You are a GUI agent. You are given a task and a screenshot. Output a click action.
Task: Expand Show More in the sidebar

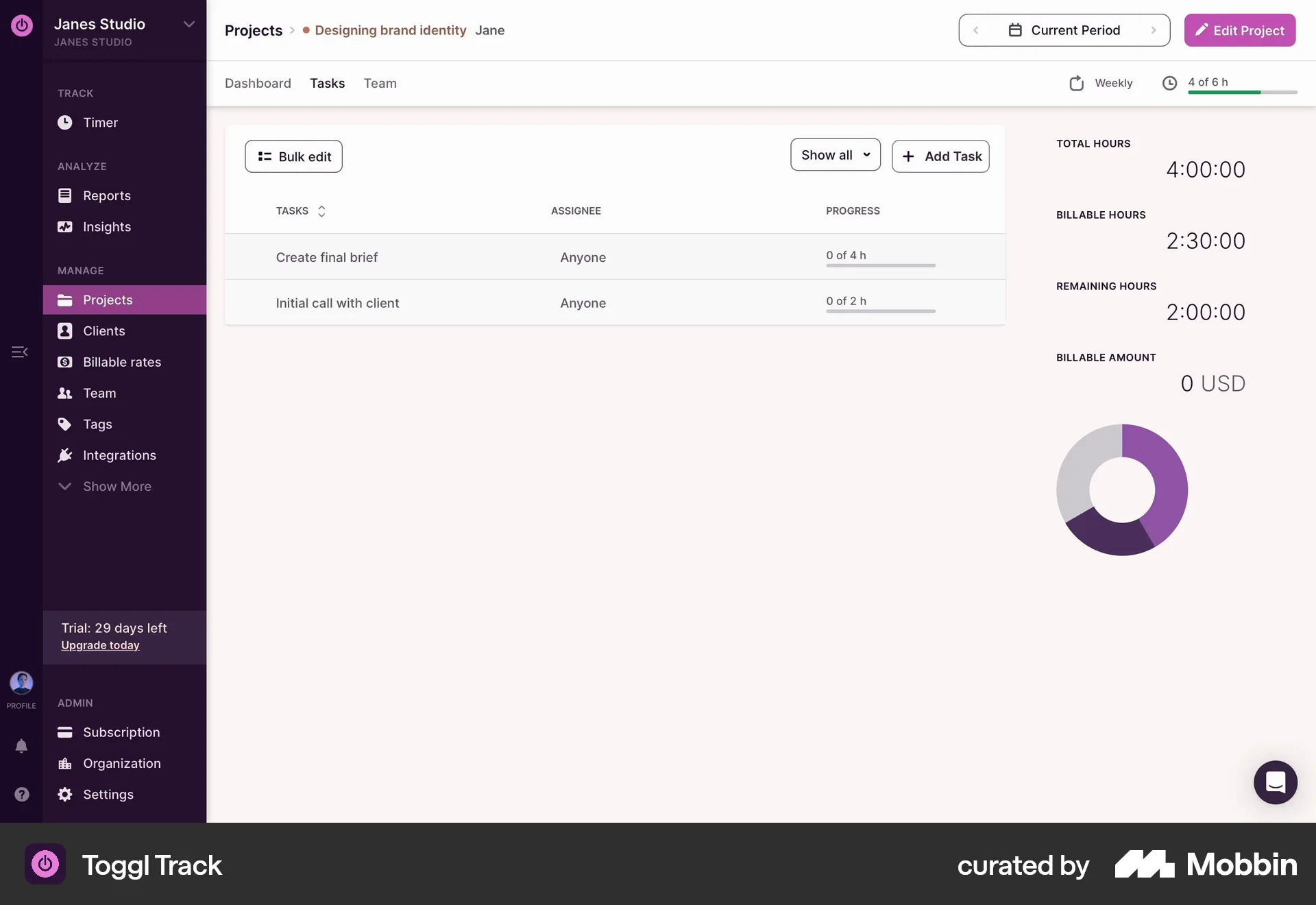pyautogui.click(x=117, y=486)
